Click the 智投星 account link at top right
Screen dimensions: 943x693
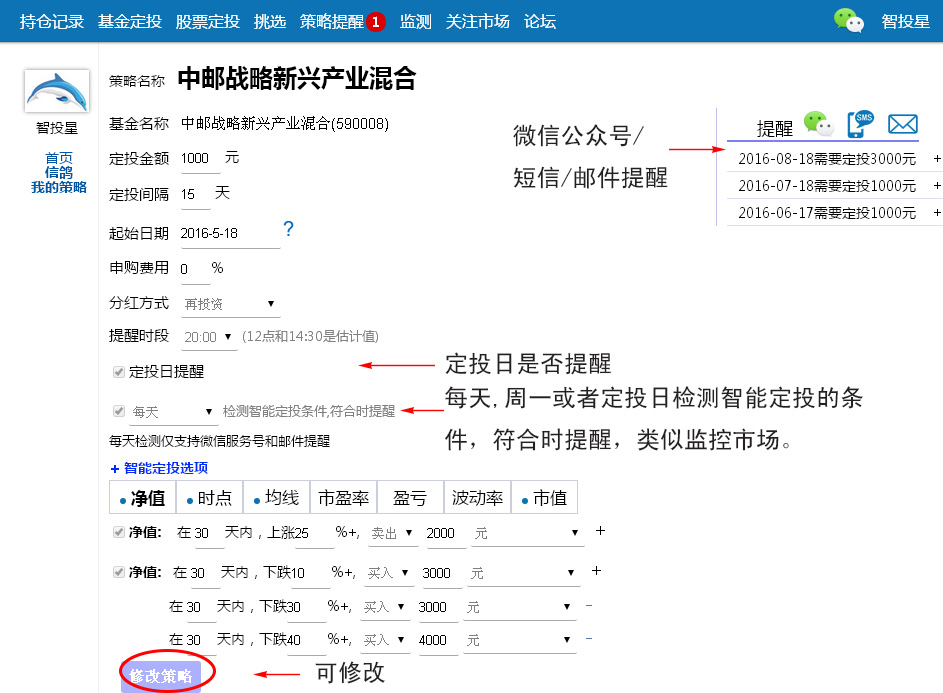(906, 22)
